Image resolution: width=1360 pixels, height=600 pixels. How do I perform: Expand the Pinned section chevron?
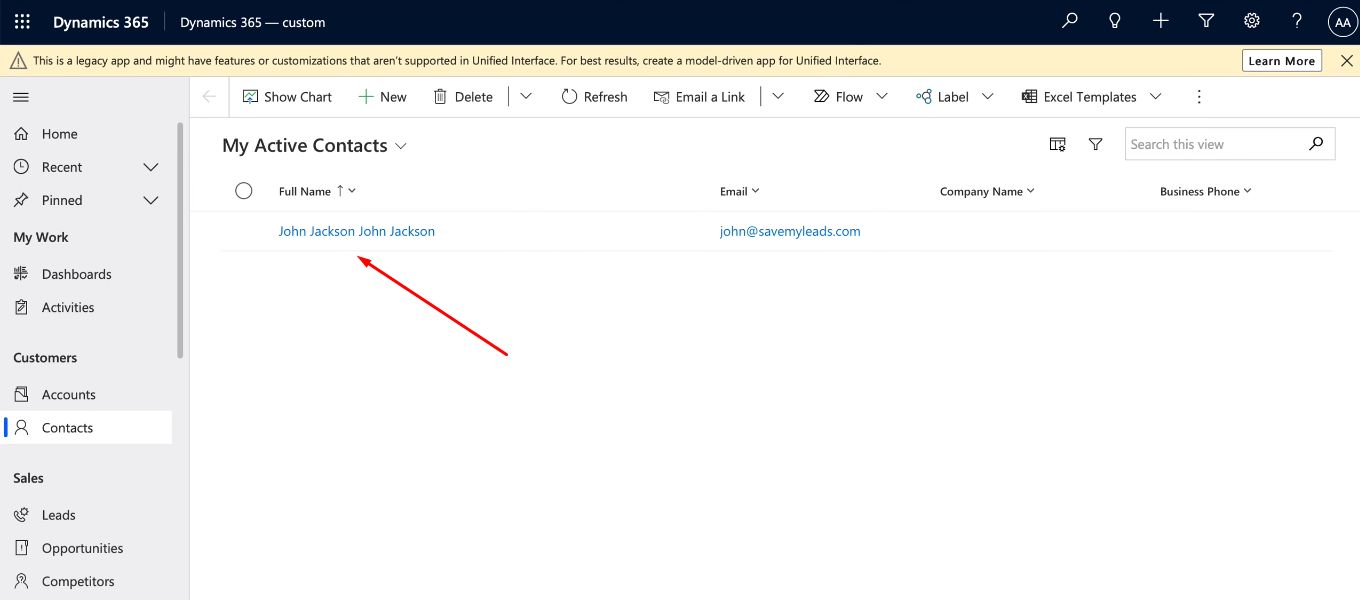point(151,200)
